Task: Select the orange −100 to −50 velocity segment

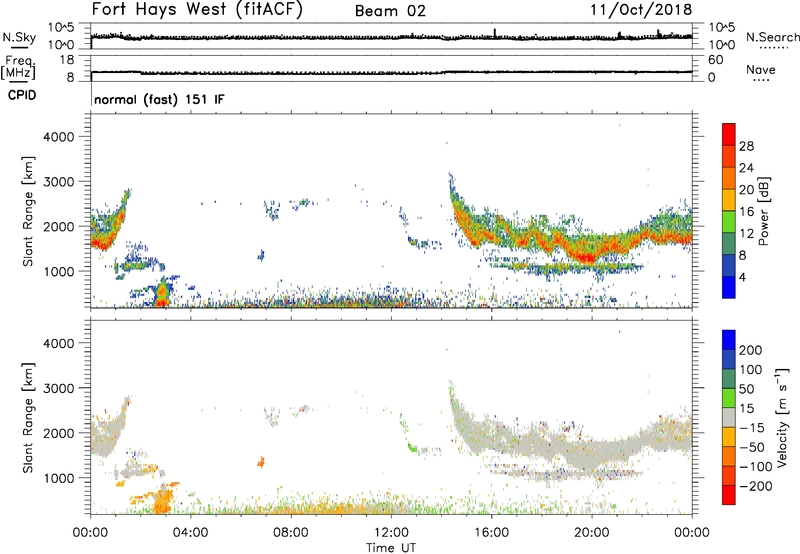Action: [x=729, y=456]
